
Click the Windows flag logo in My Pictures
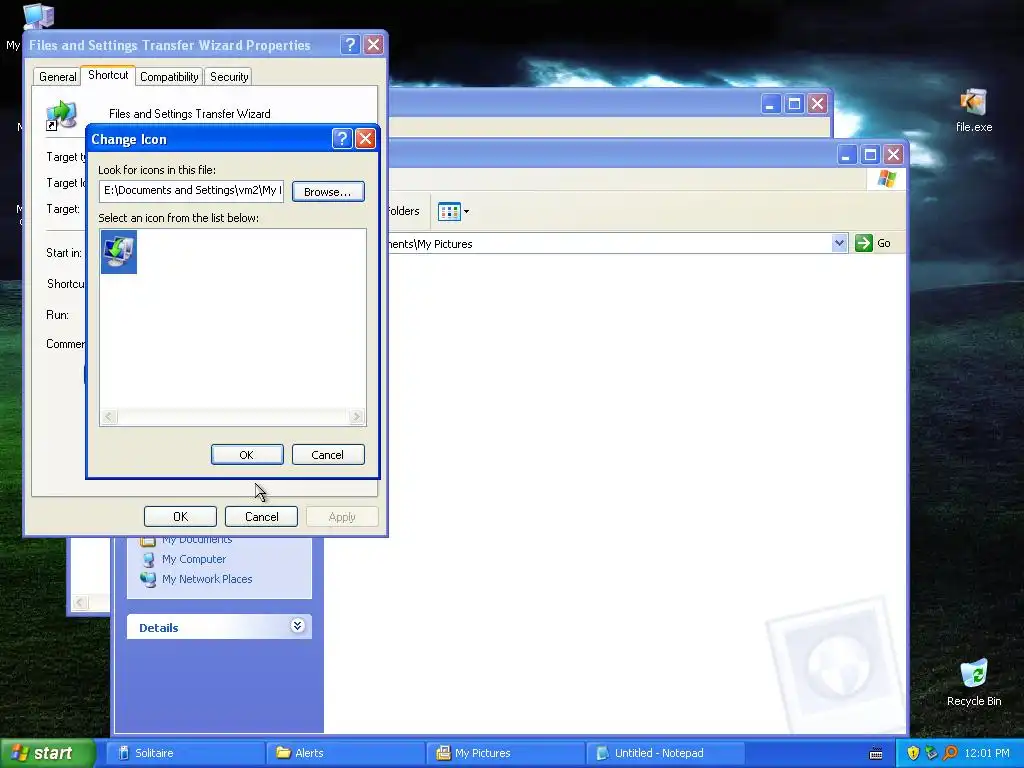click(x=886, y=178)
